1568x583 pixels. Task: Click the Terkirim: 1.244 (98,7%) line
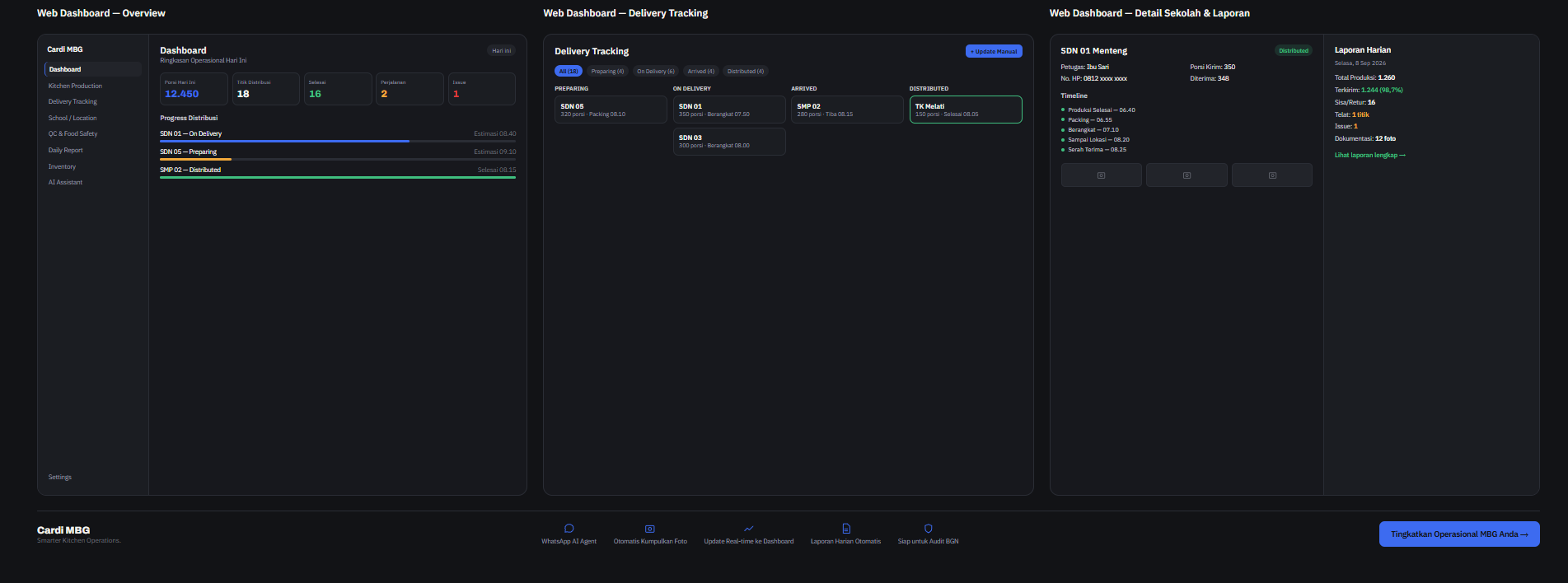[x=1369, y=90]
